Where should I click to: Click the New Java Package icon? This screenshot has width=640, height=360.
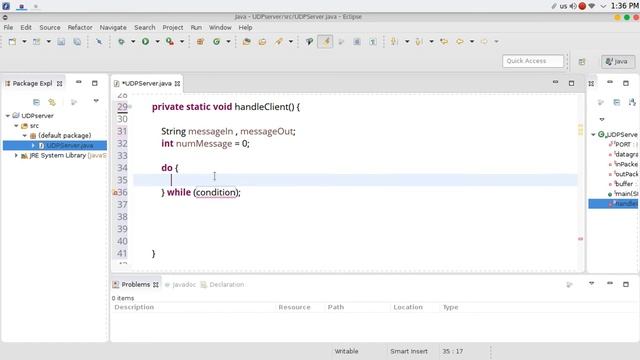[x=200, y=42]
